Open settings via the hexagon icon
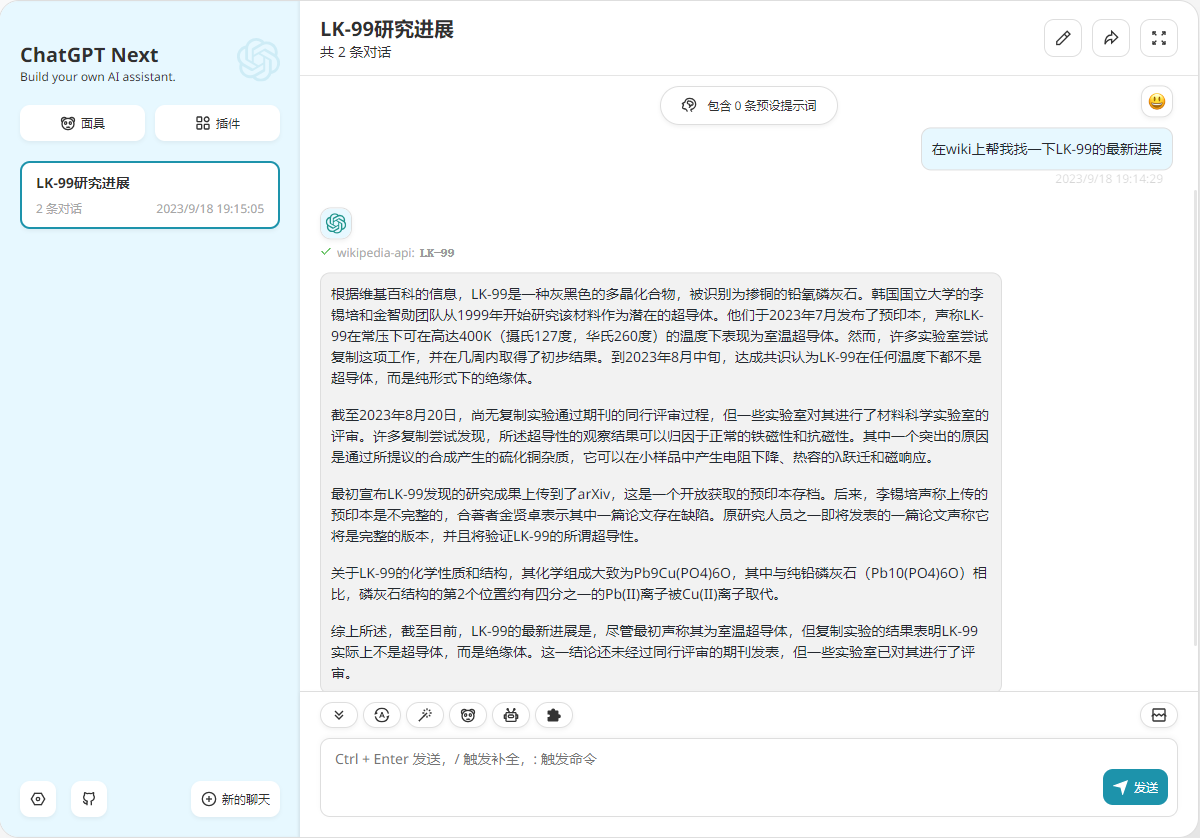This screenshot has height=838, width=1200. click(x=38, y=799)
